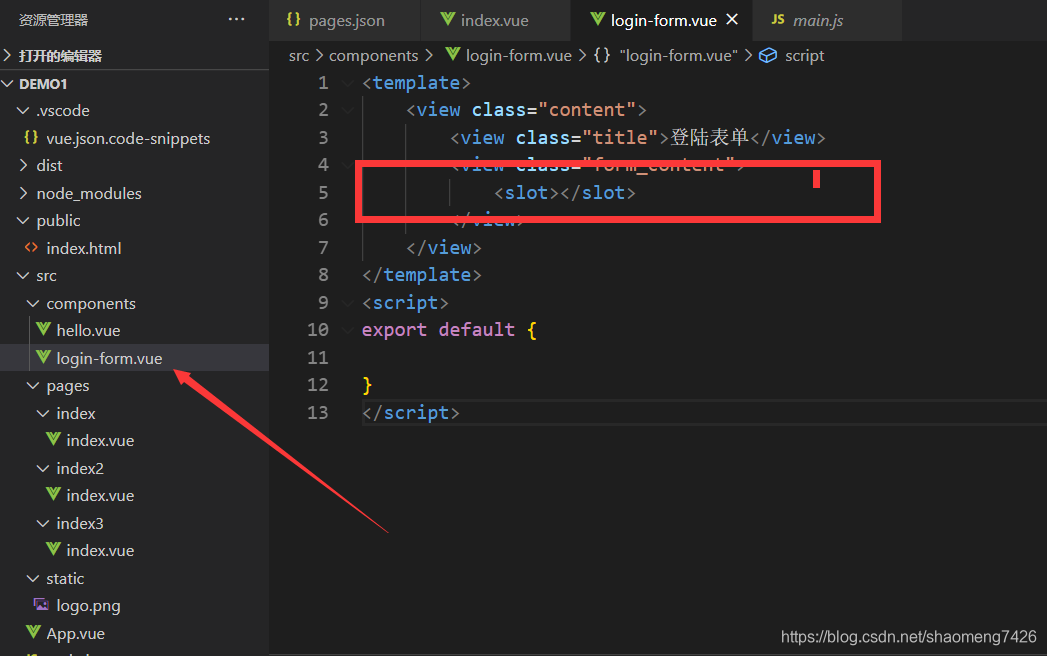Click the components breadcrumb segment
The height and width of the screenshot is (656, 1047).
pyautogui.click(x=373, y=55)
